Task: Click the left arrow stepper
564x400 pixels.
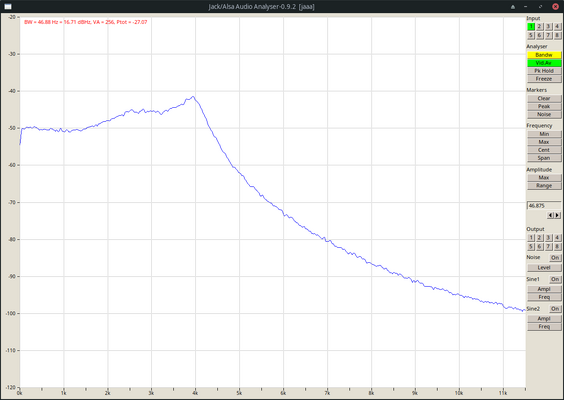Action: tap(550, 215)
